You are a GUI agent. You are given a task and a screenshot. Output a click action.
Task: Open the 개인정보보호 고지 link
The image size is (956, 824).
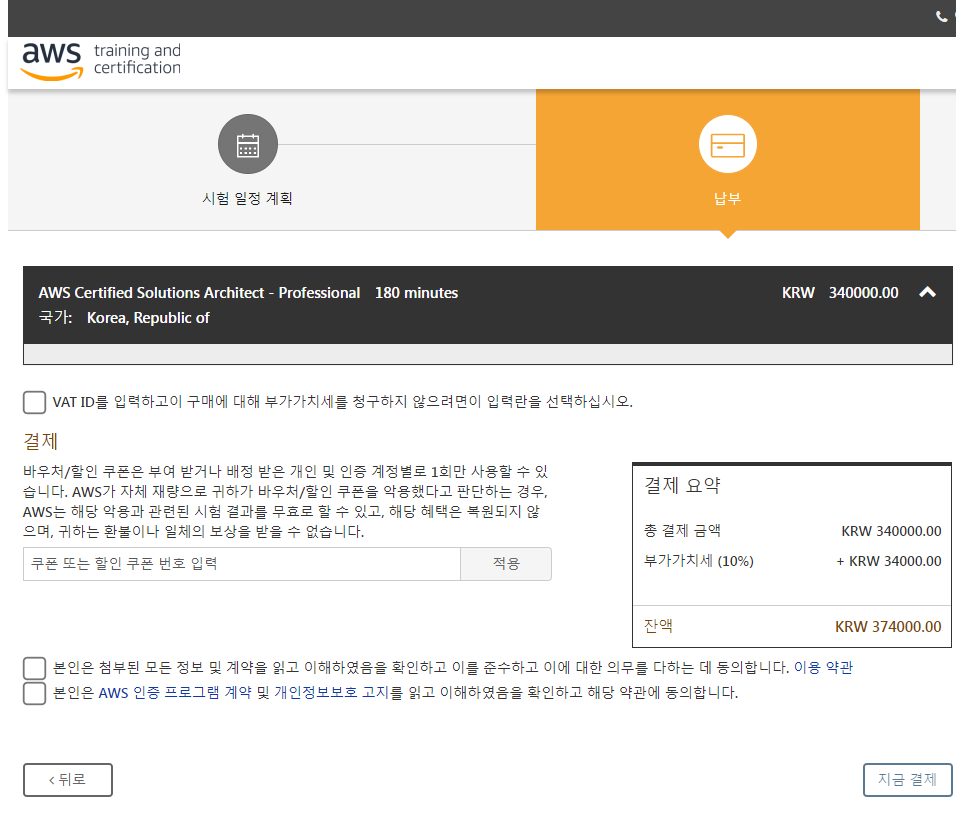(x=331, y=693)
